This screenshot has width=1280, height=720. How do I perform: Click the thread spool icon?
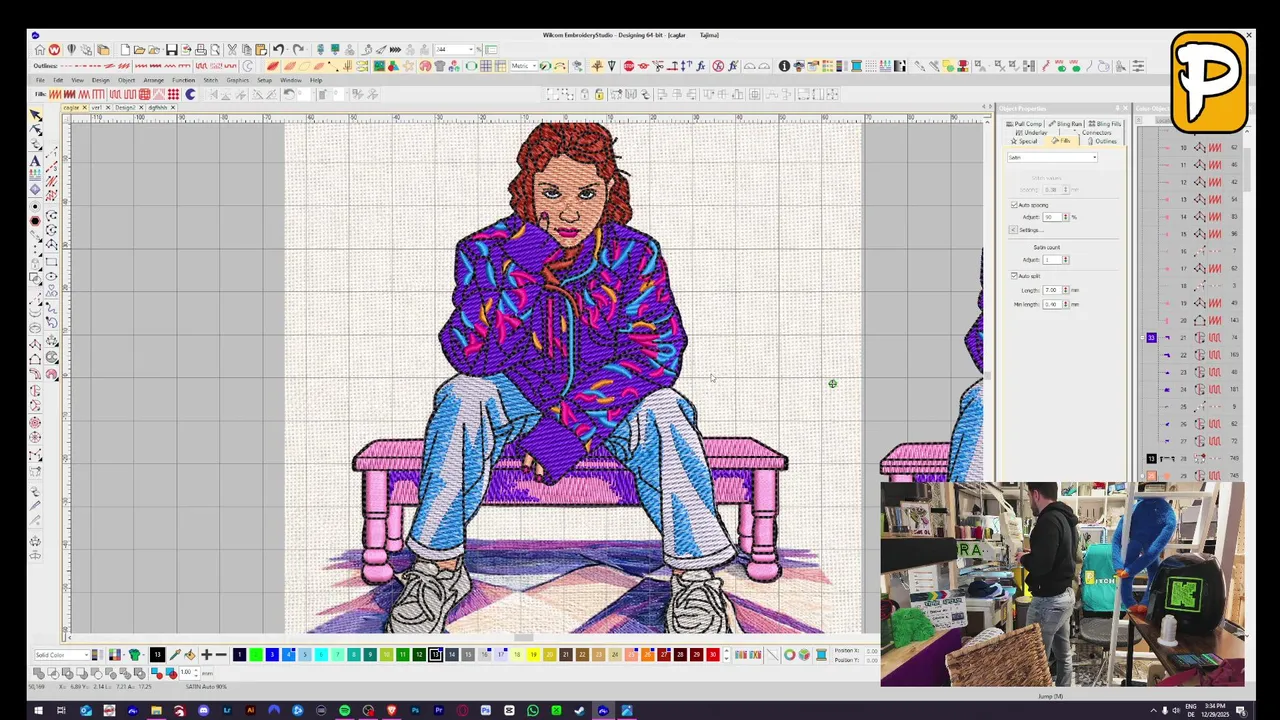click(821, 655)
